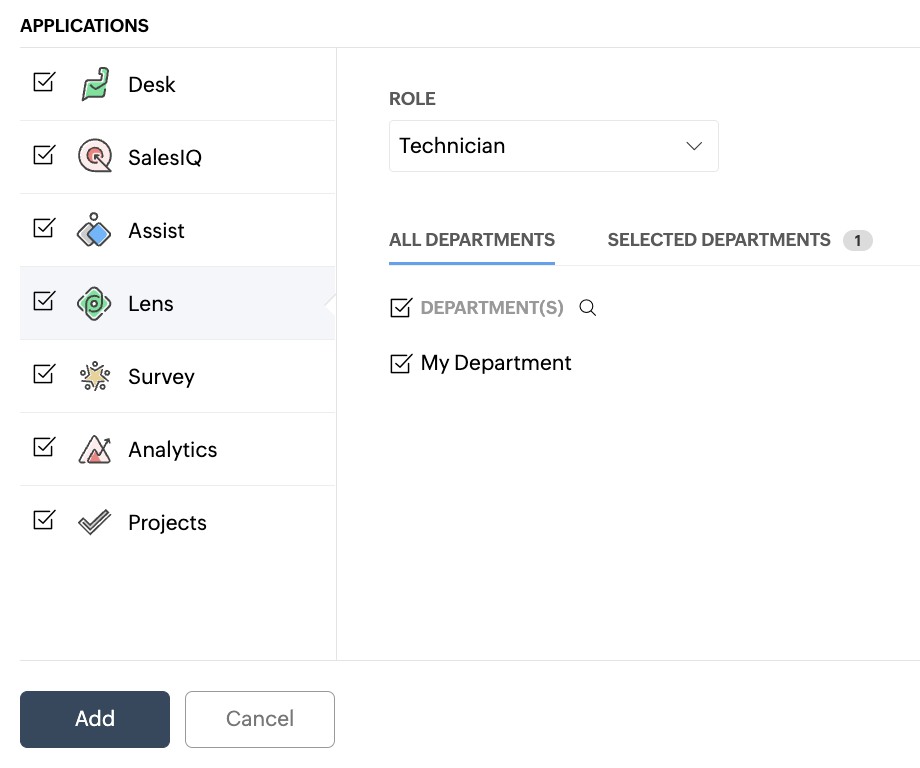Click the Lens application icon
This screenshot has width=920, height=768.
click(x=94, y=303)
